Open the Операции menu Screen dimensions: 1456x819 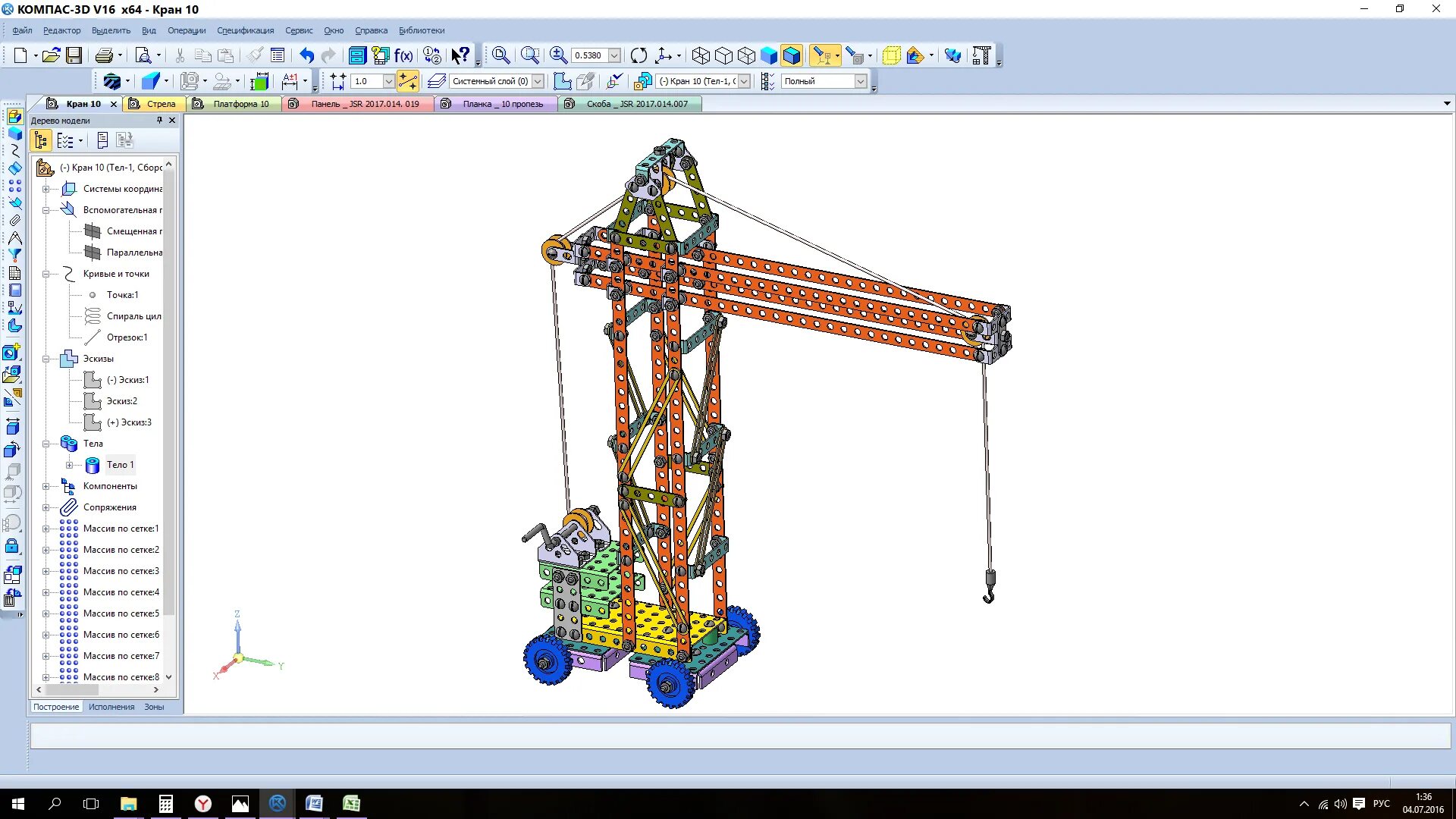(187, 30)
